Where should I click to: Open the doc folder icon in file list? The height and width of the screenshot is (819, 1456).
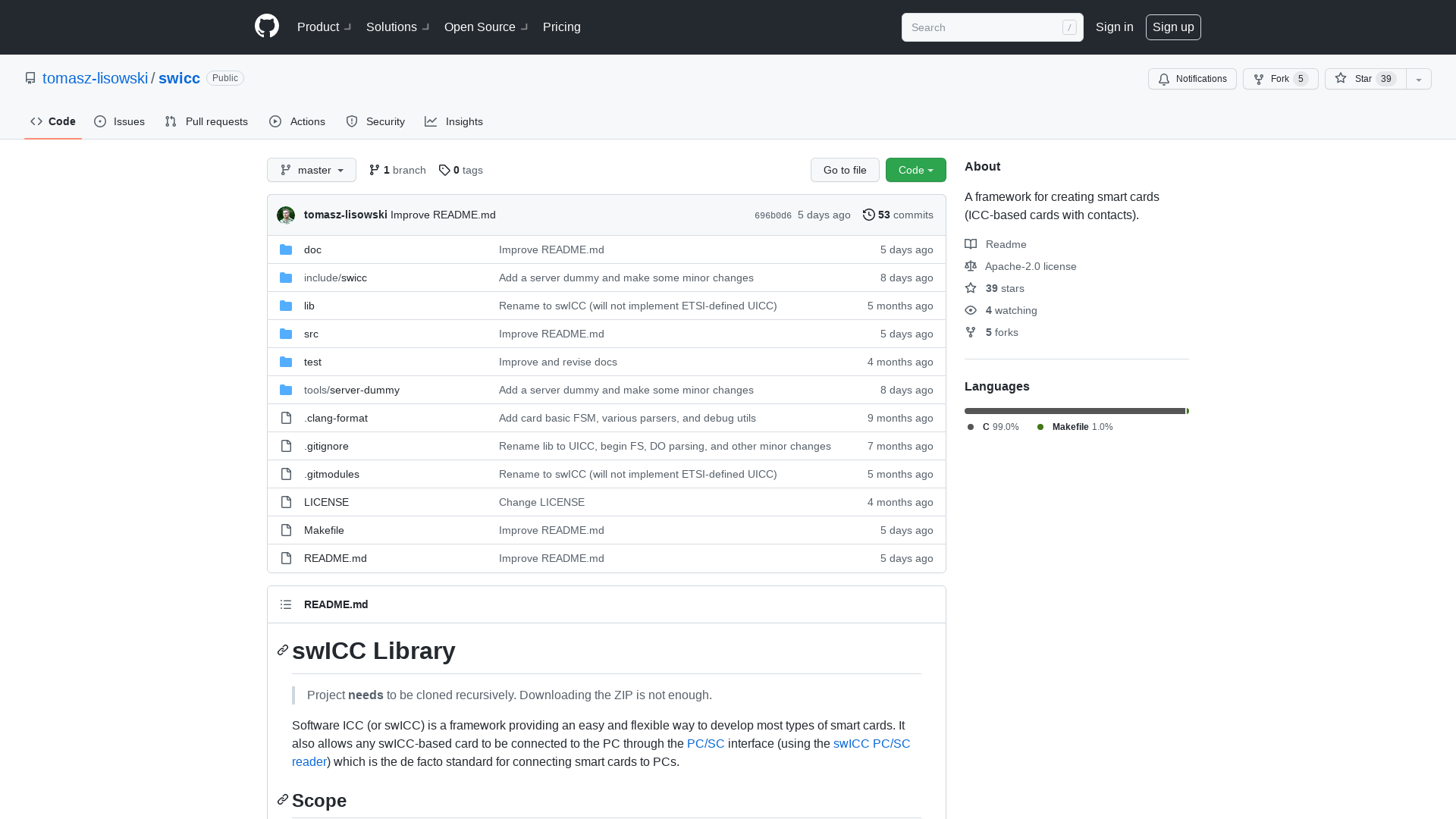pos(286,249)
